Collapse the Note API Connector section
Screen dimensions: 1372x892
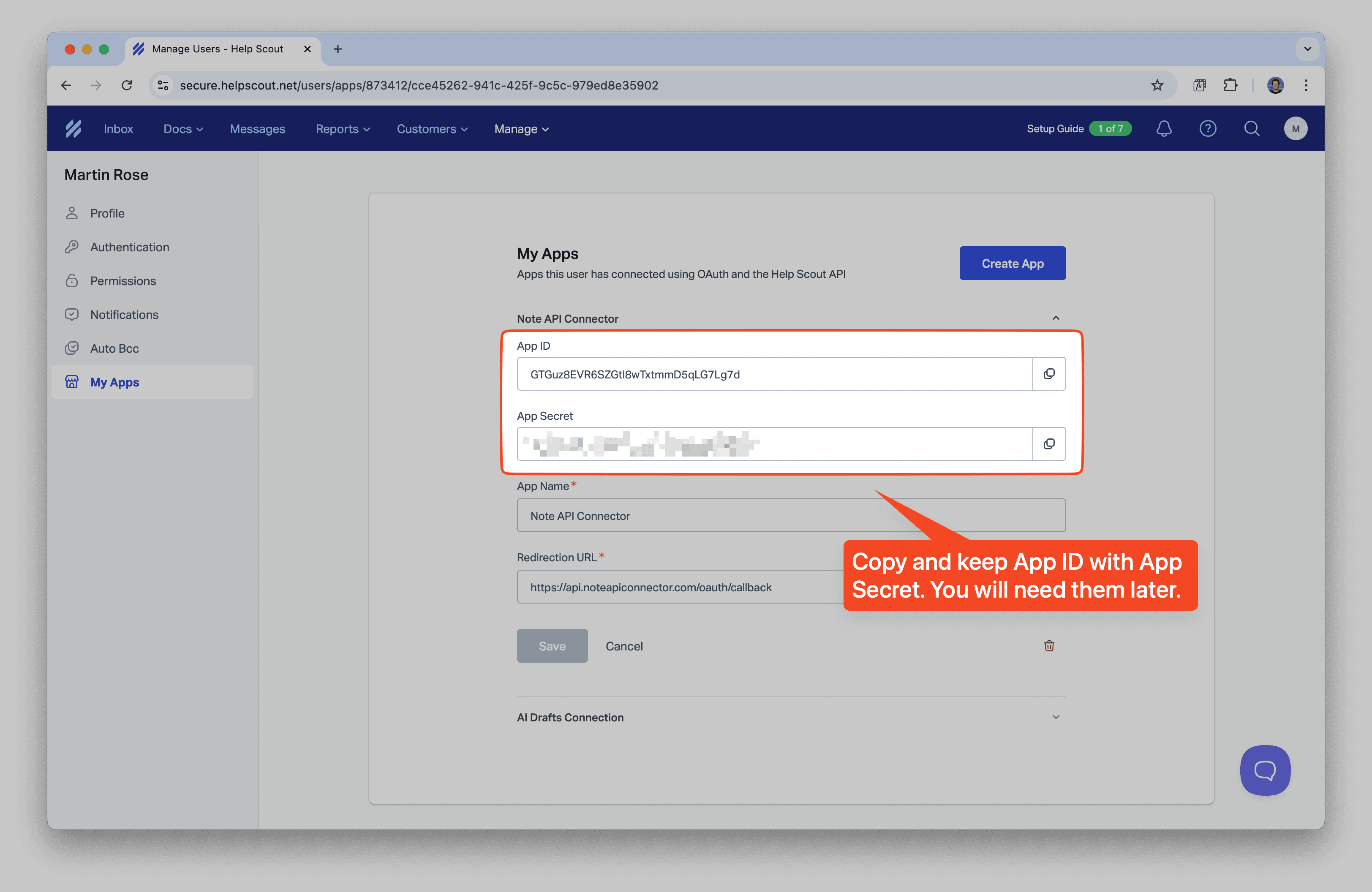[x=1056, y=318]
